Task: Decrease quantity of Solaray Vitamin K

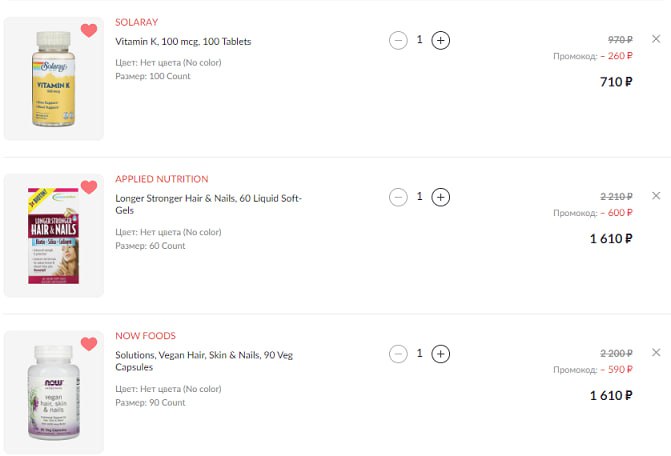Action: (398, 41)
